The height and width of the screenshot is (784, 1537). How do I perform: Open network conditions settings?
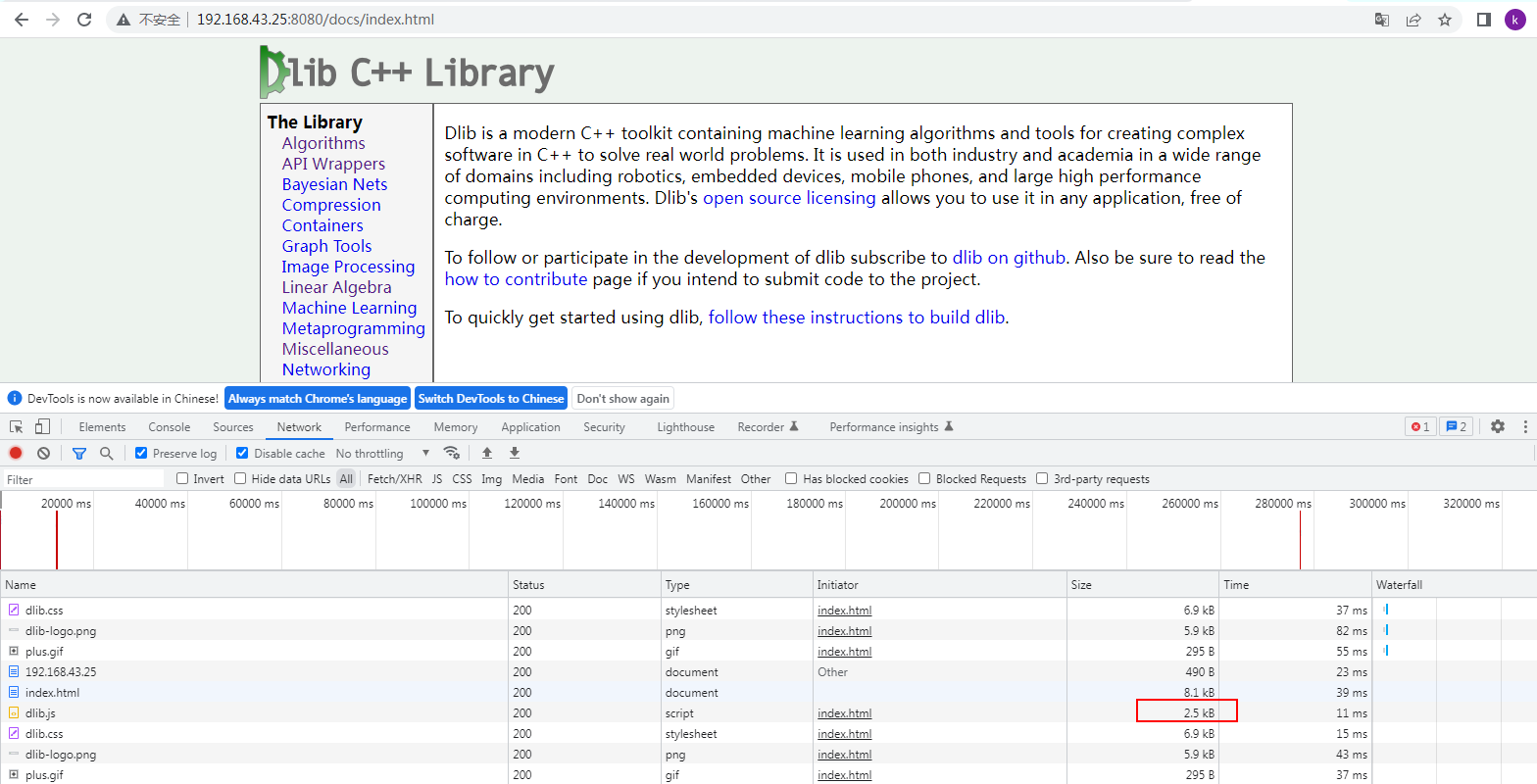[452, 453]
